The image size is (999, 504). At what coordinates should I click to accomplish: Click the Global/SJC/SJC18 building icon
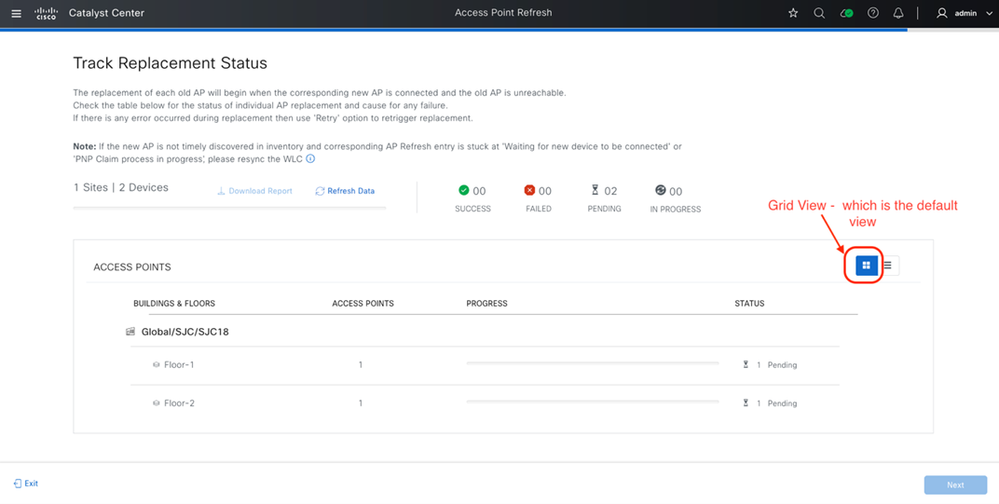pyautogui.click(x=131, y=332)
